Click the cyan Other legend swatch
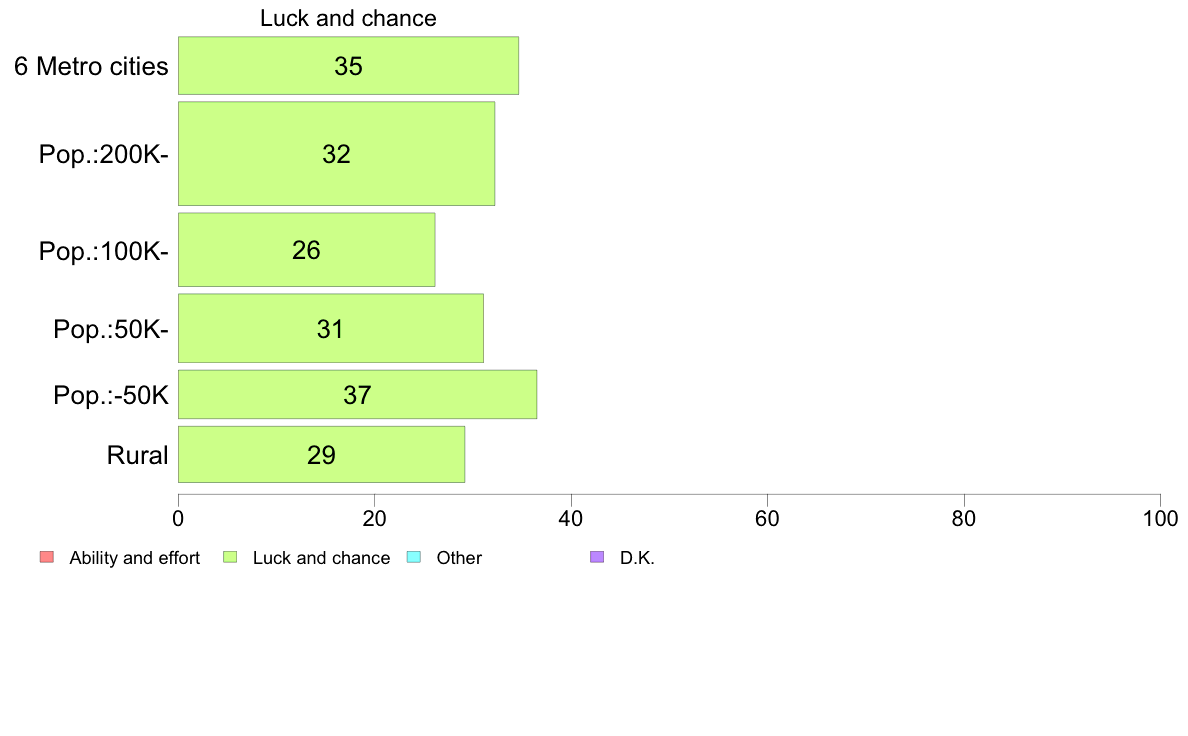This screenshot has height=736, width=1188. point(414,557)
